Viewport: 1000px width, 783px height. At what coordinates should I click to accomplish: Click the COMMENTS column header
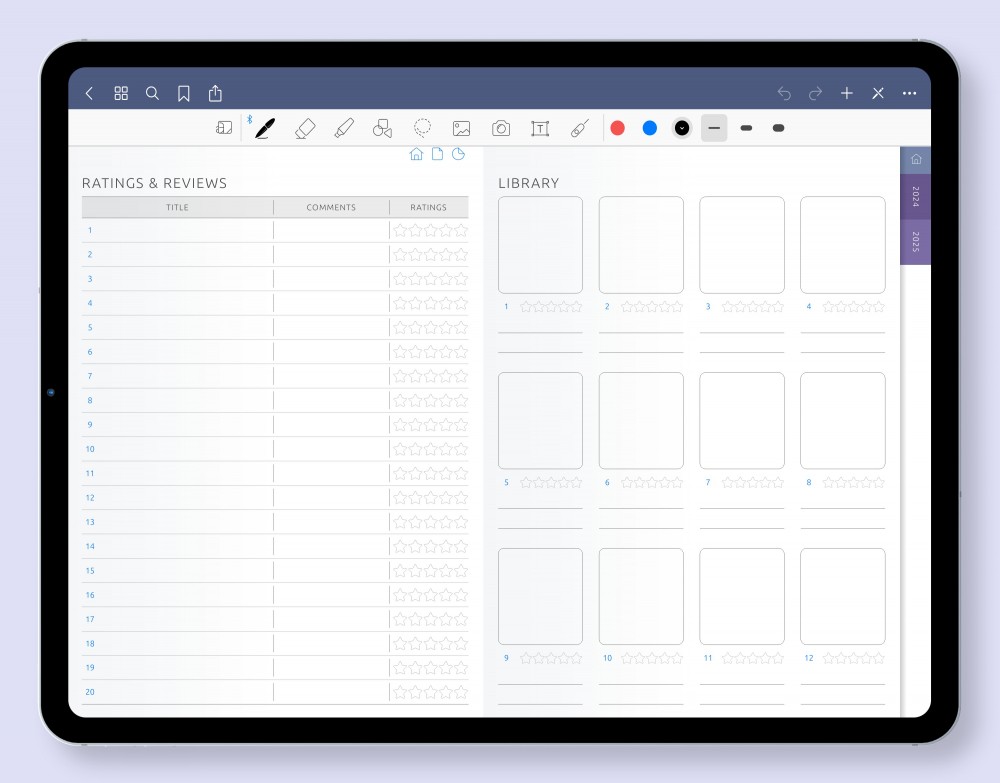coord(331,207)
